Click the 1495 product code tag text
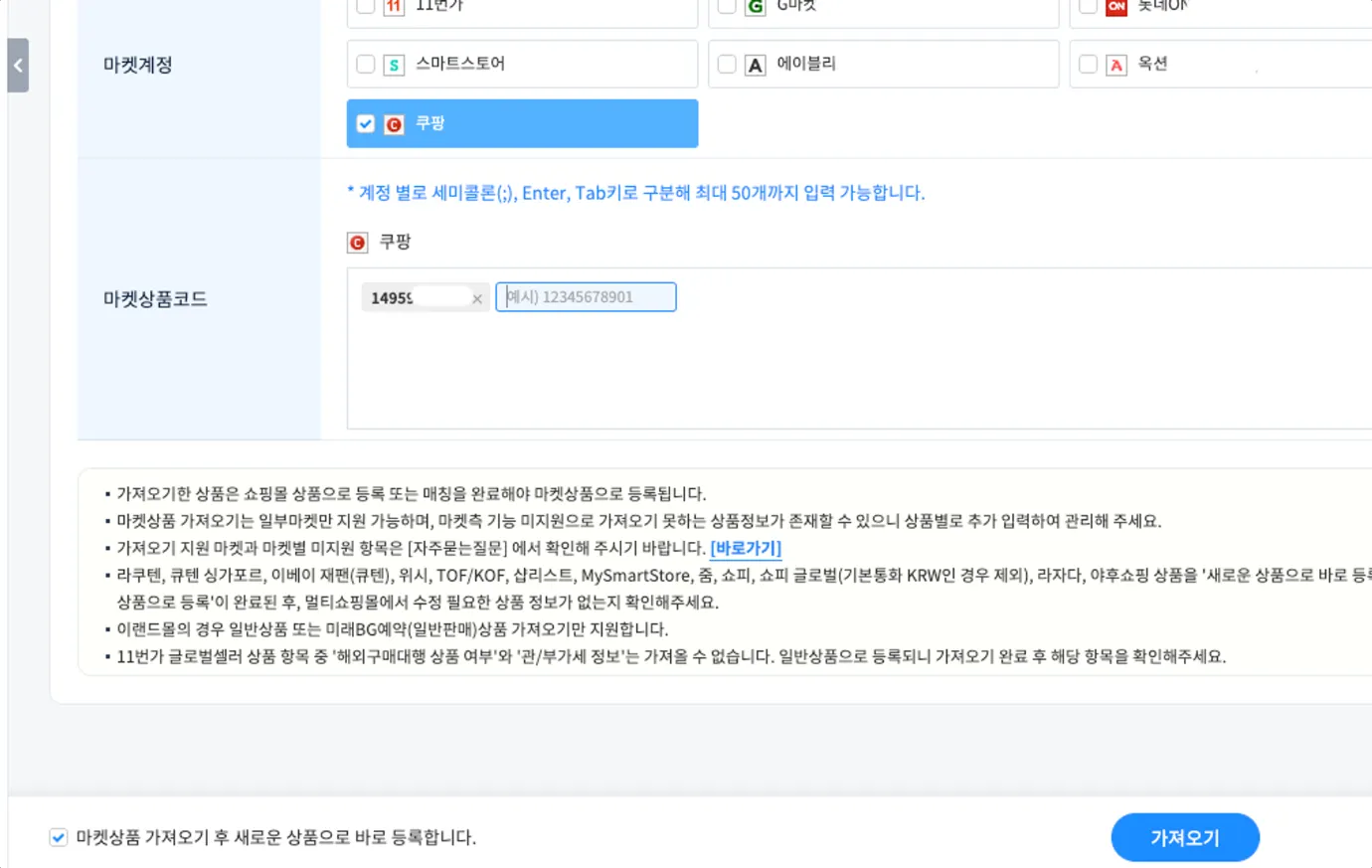 click(x=392, y=298)
